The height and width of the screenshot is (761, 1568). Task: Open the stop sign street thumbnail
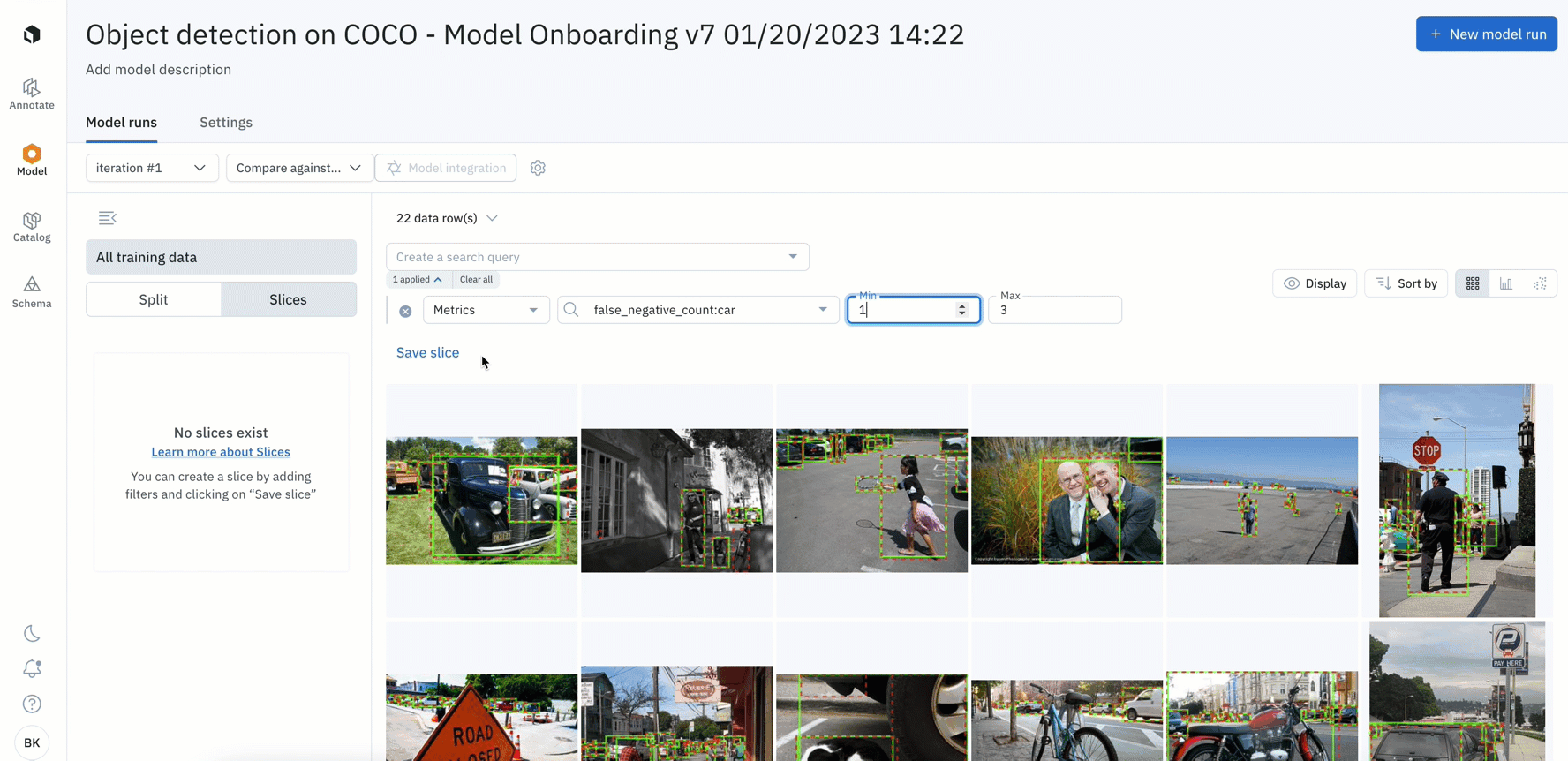(x=1457, y=501)
